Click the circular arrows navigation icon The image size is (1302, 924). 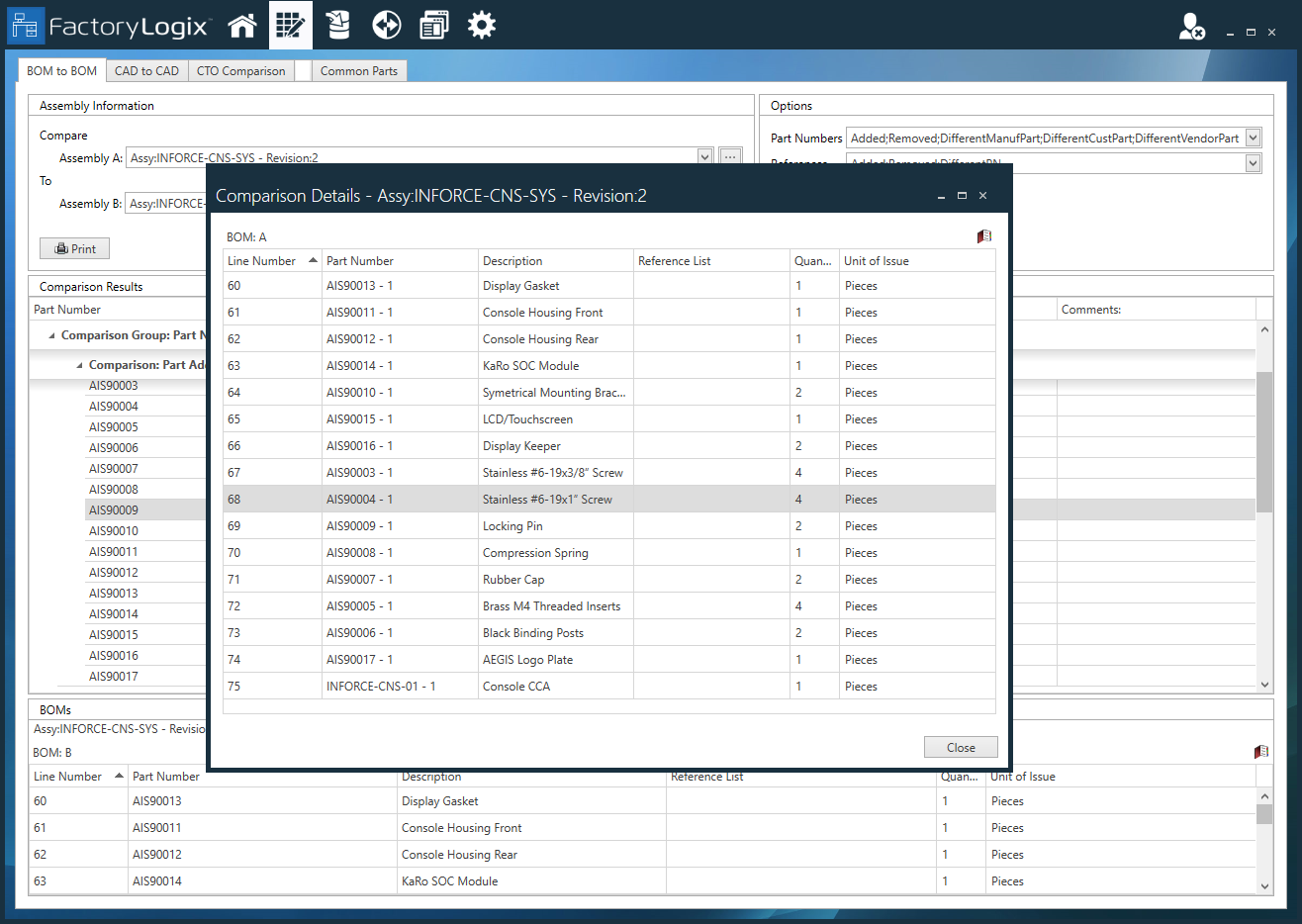pos(386,26)
